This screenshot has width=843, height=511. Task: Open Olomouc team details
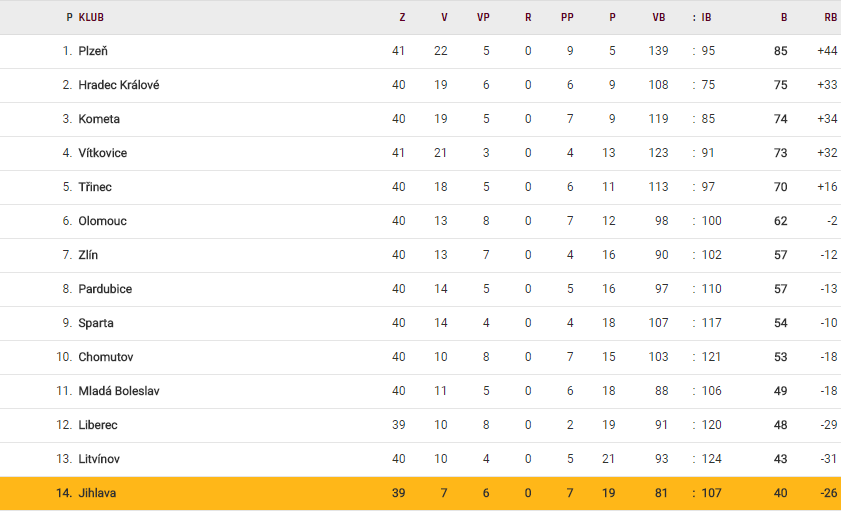tap(103, 221)
